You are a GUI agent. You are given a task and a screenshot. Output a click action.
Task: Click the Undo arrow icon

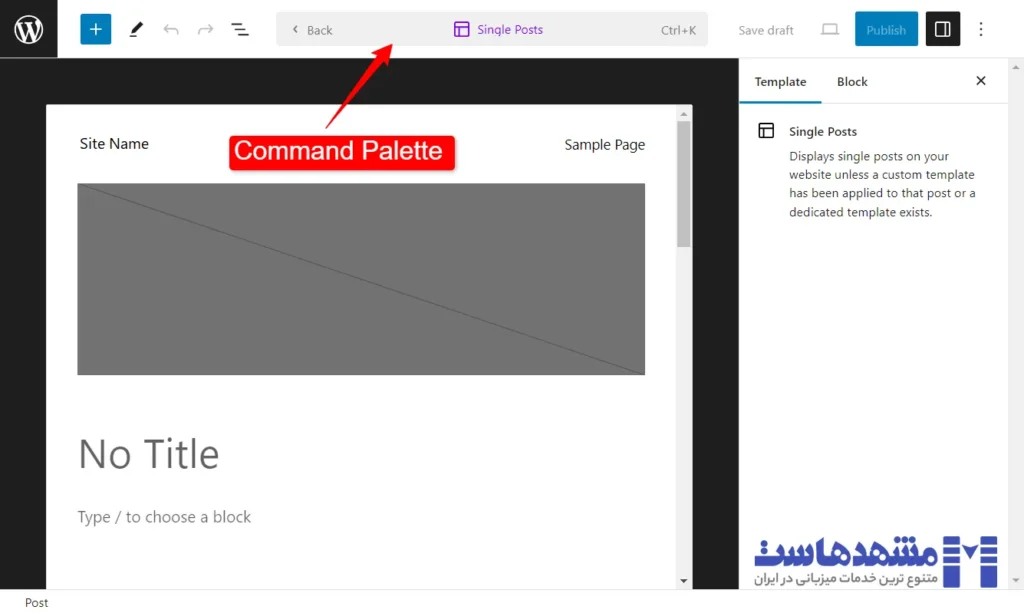tap(171, 29)
